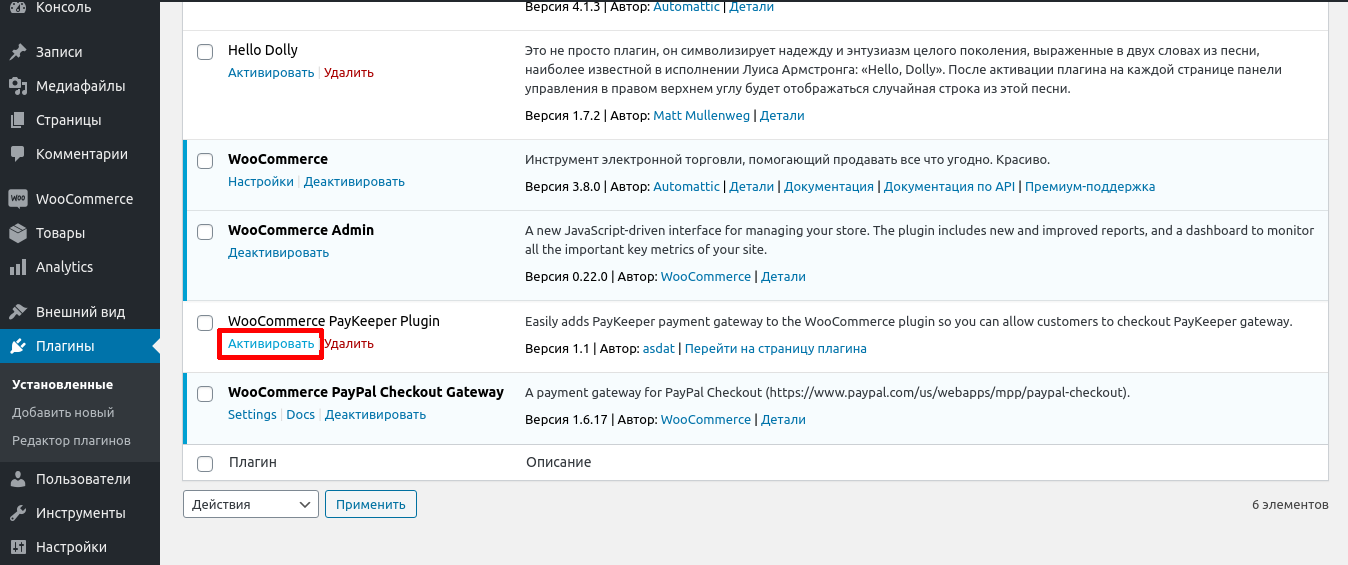Image resolution: width=1348 pixels, height=565 pixels.
Task: Click the WooCommerce logo icon in sidebar
Action: pyautogui.click(x=18, y=199)
